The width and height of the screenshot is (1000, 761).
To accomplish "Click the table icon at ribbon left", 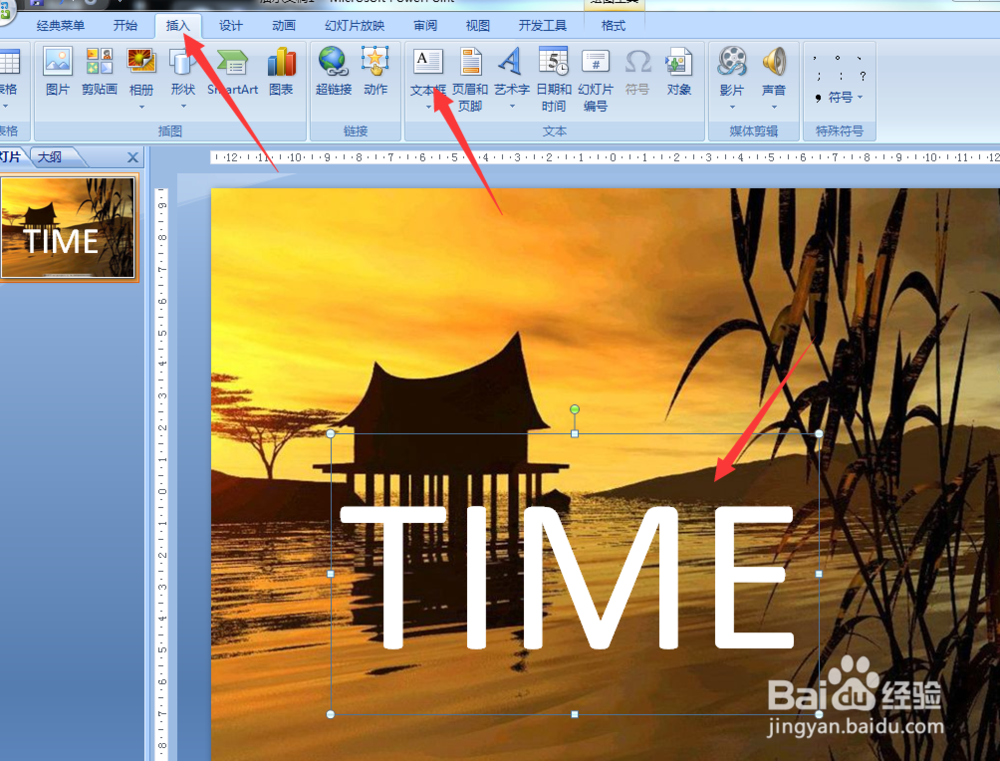I will click(9, 62).
